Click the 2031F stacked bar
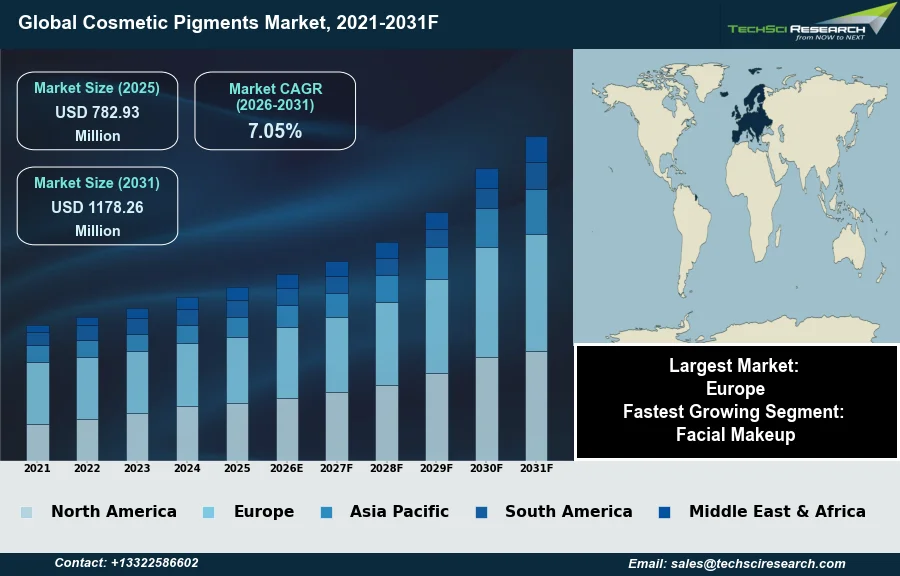This screenshot has width=900, height=576. point(536,300)
